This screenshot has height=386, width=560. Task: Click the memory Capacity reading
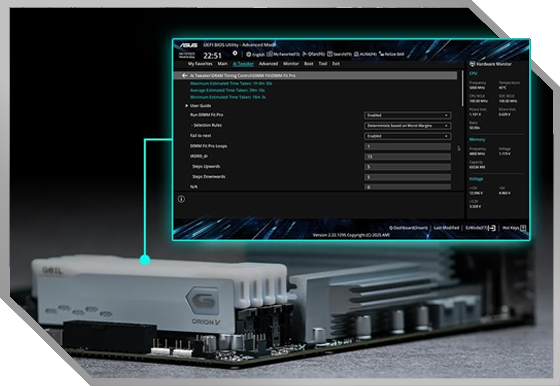tap(477, 165)
